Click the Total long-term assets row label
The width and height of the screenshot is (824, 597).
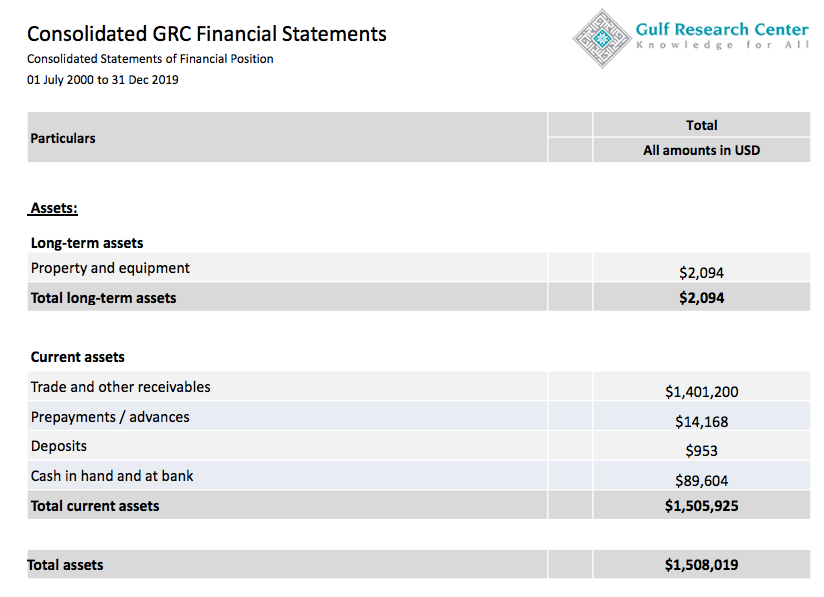coord(103,297)
